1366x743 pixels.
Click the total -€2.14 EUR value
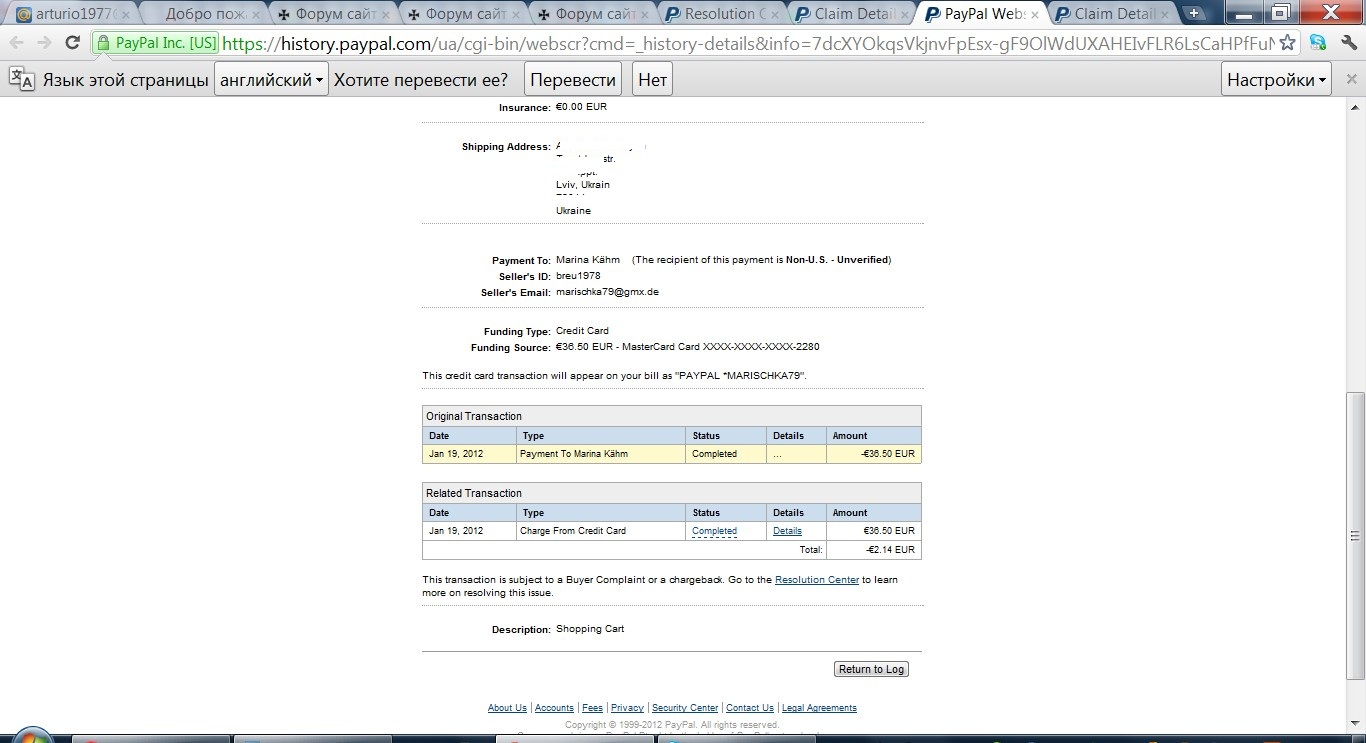coord(890,550)
